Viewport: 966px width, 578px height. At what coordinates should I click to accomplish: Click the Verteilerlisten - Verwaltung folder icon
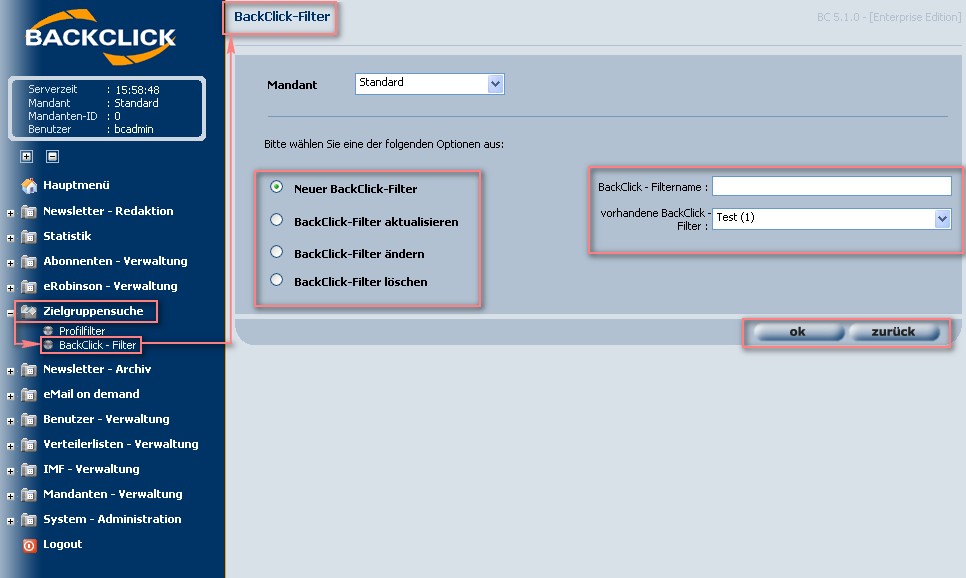pos(29,444)
